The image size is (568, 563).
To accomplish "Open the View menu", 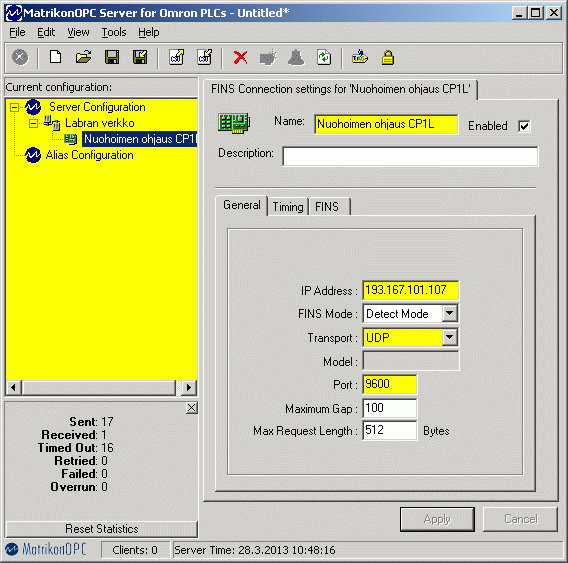I will pyautogui.click(x=78, y=32).
